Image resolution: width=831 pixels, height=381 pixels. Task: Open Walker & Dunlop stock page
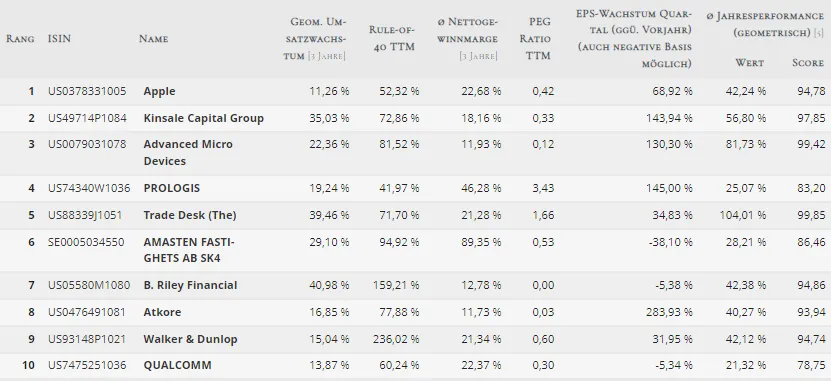tap(190, 339)
